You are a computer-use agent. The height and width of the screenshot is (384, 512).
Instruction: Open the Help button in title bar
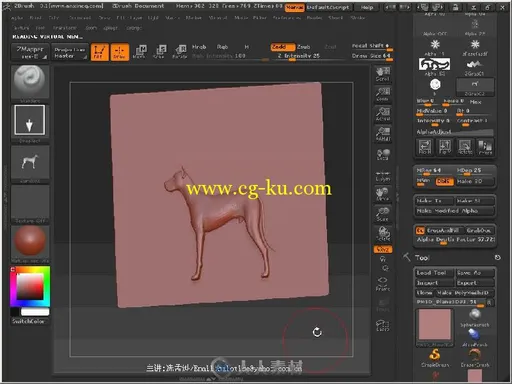click(x=367, y=7)
